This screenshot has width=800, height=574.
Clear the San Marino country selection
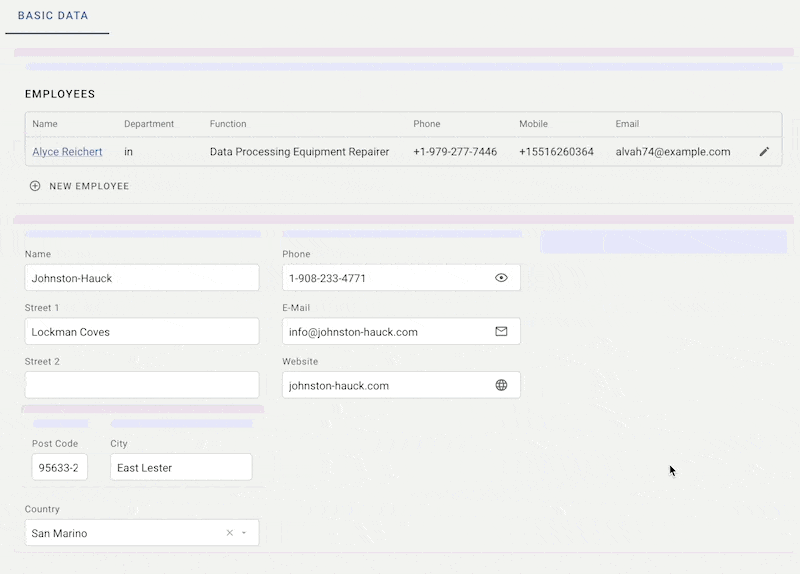point(229,533)
